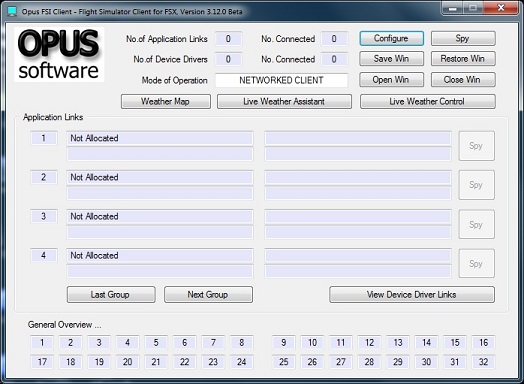Image resolution: width=524 pixels, height=384 pixels.
Task: Open the Configure dialog
Action: [391, 38]
